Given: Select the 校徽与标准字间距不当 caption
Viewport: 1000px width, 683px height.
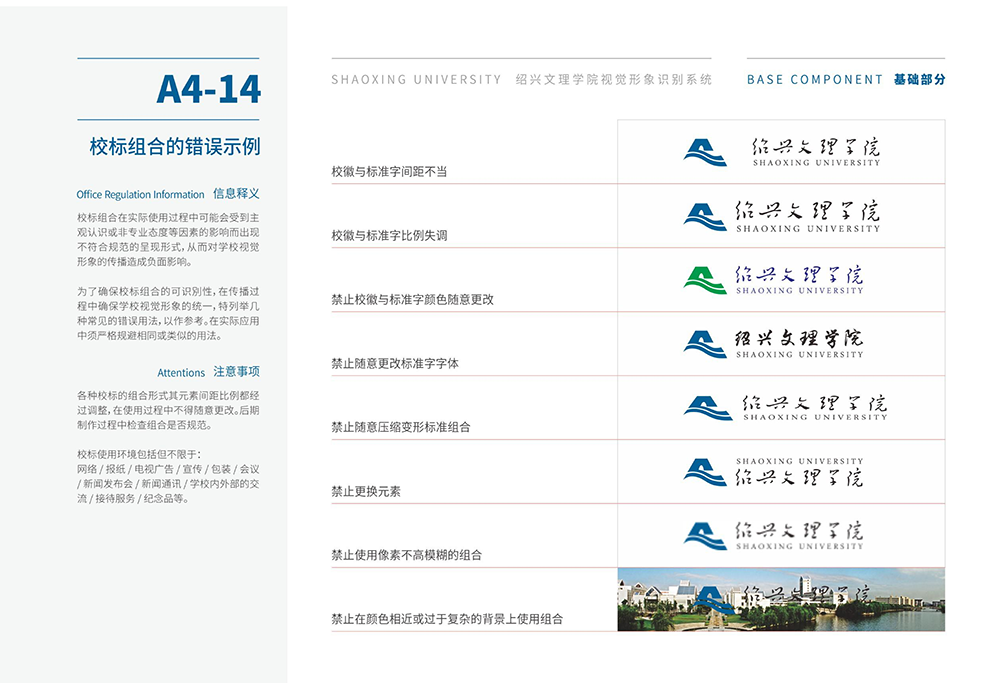Looking at the screenshot, I should (x=389, y=172).
